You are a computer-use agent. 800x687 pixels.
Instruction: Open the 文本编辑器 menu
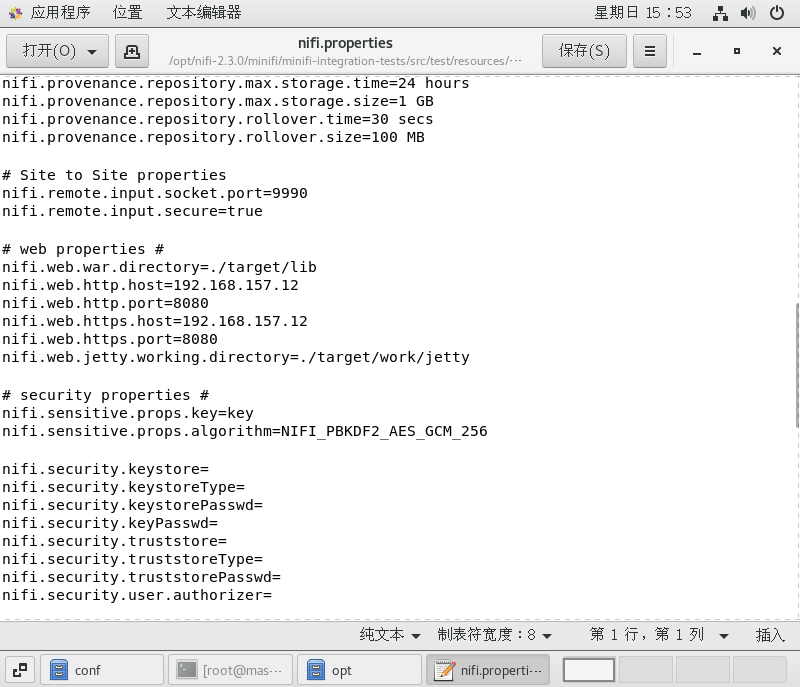pos(204,12)
